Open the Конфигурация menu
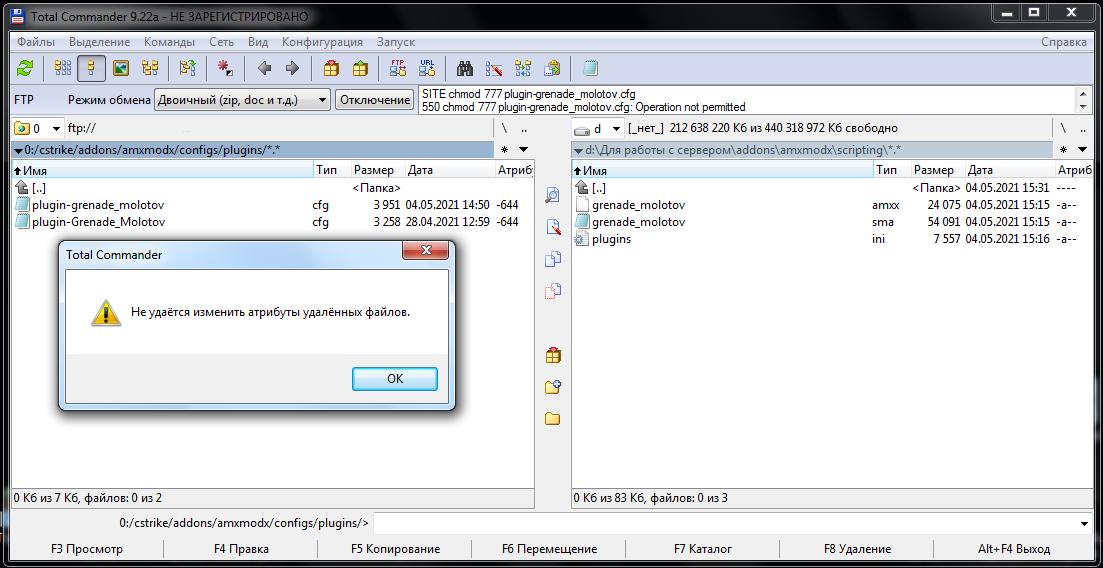The height and width of the screenshot is (568, 1103). coord(322,42)
